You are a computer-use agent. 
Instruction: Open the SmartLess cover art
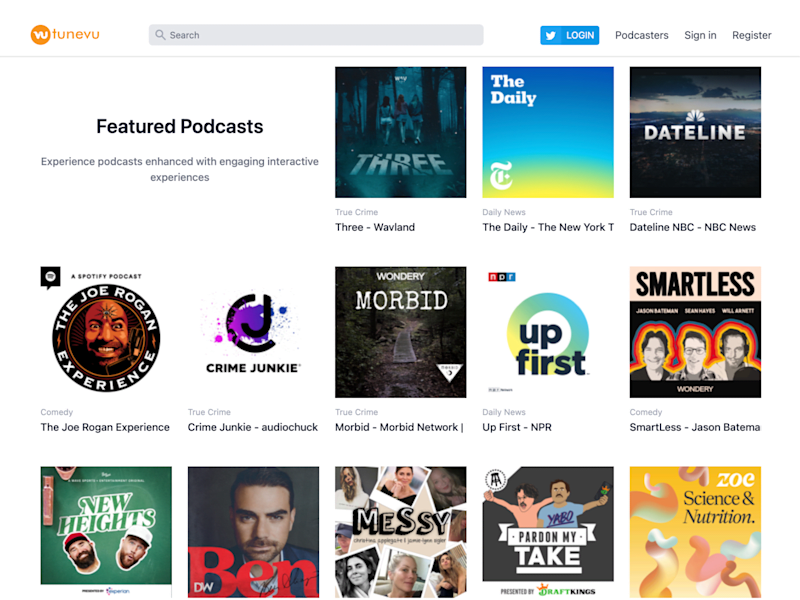click(x=695, y=332)
